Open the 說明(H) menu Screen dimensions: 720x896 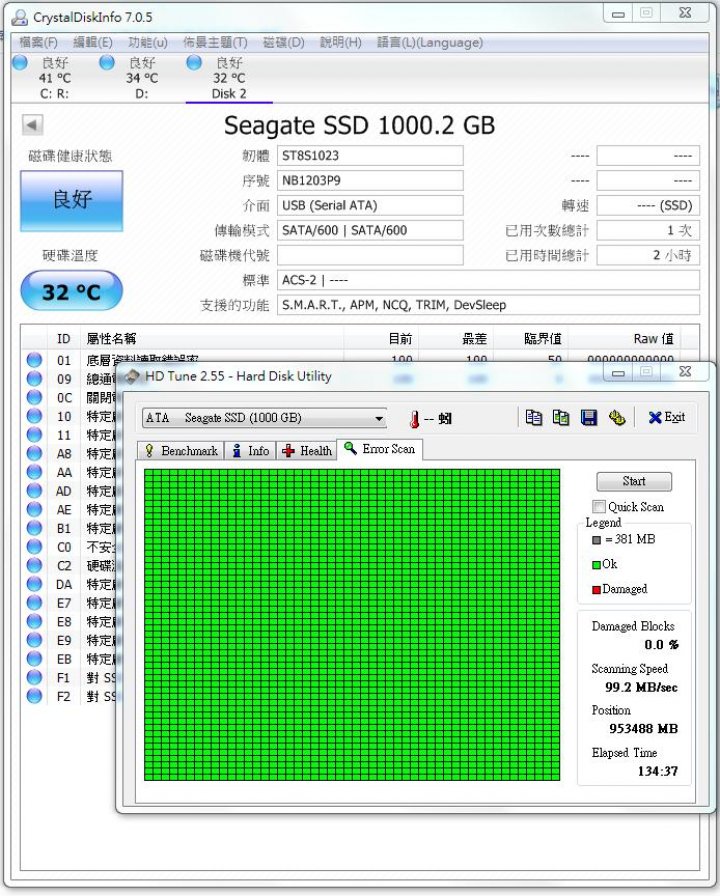(x=341, y=42)
